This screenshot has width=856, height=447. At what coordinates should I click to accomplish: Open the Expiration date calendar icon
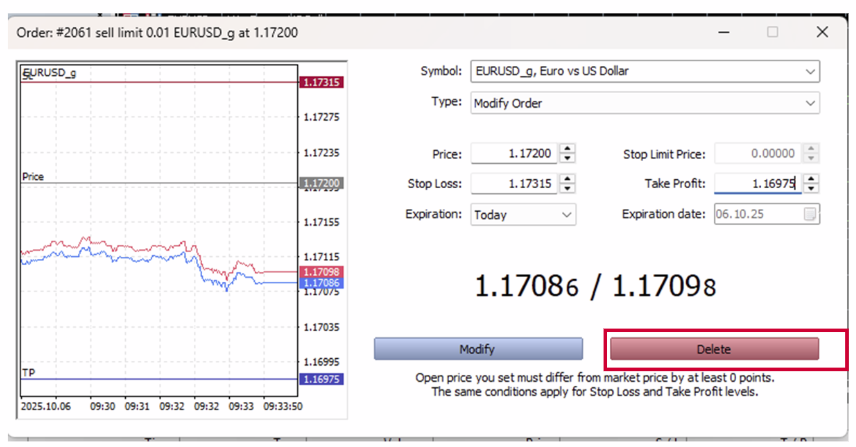coord(810,215)
